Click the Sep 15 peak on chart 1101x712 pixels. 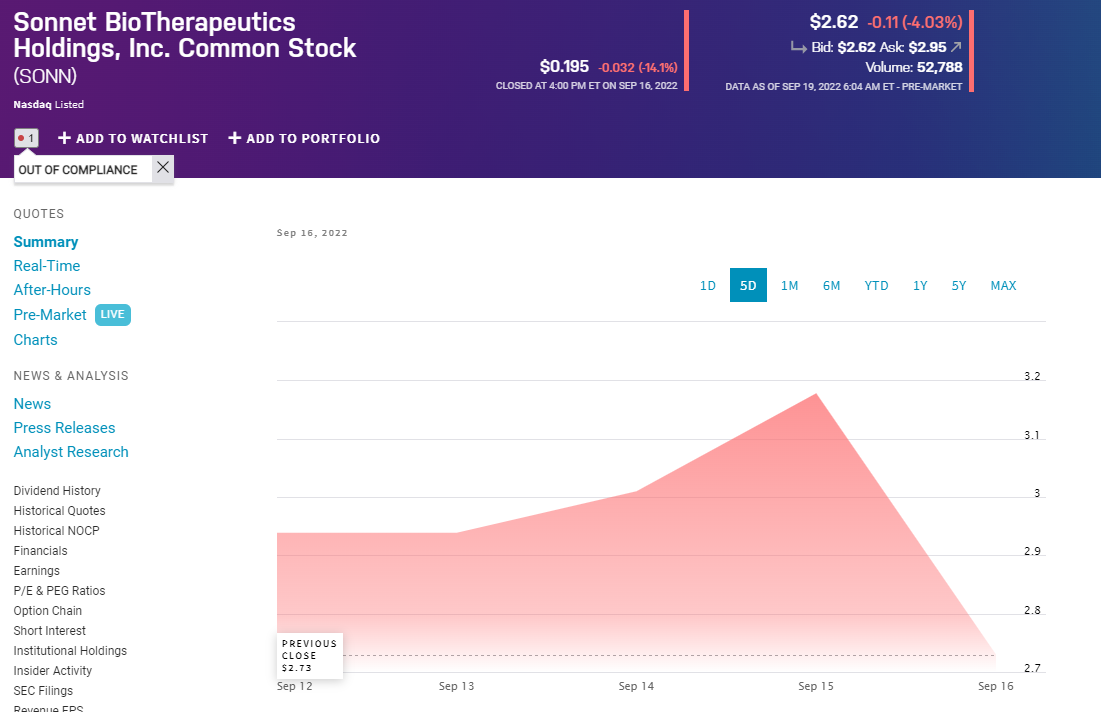coord(817,394)
